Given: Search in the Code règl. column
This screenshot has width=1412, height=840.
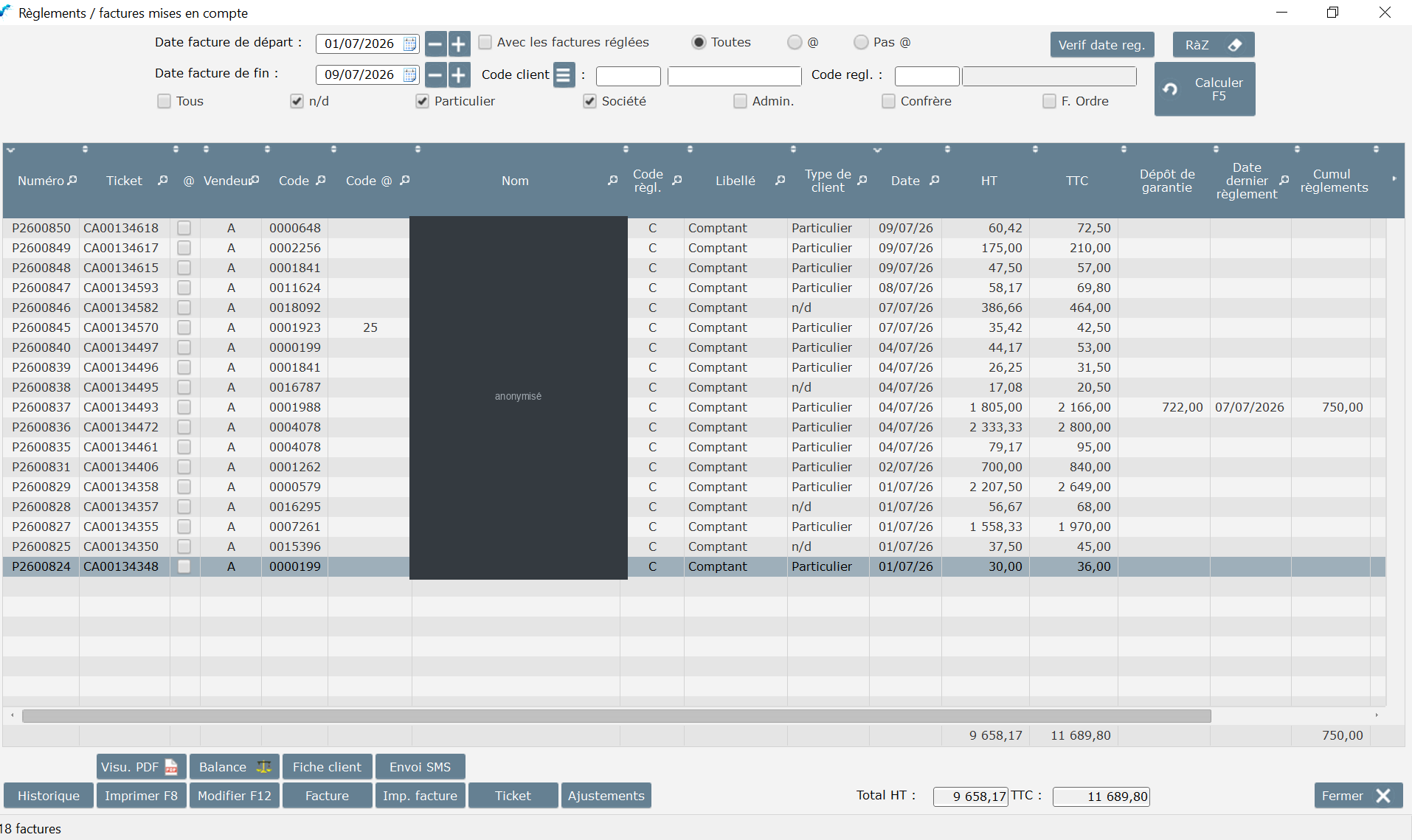Looking at the screenshot, I should point(677,180).
